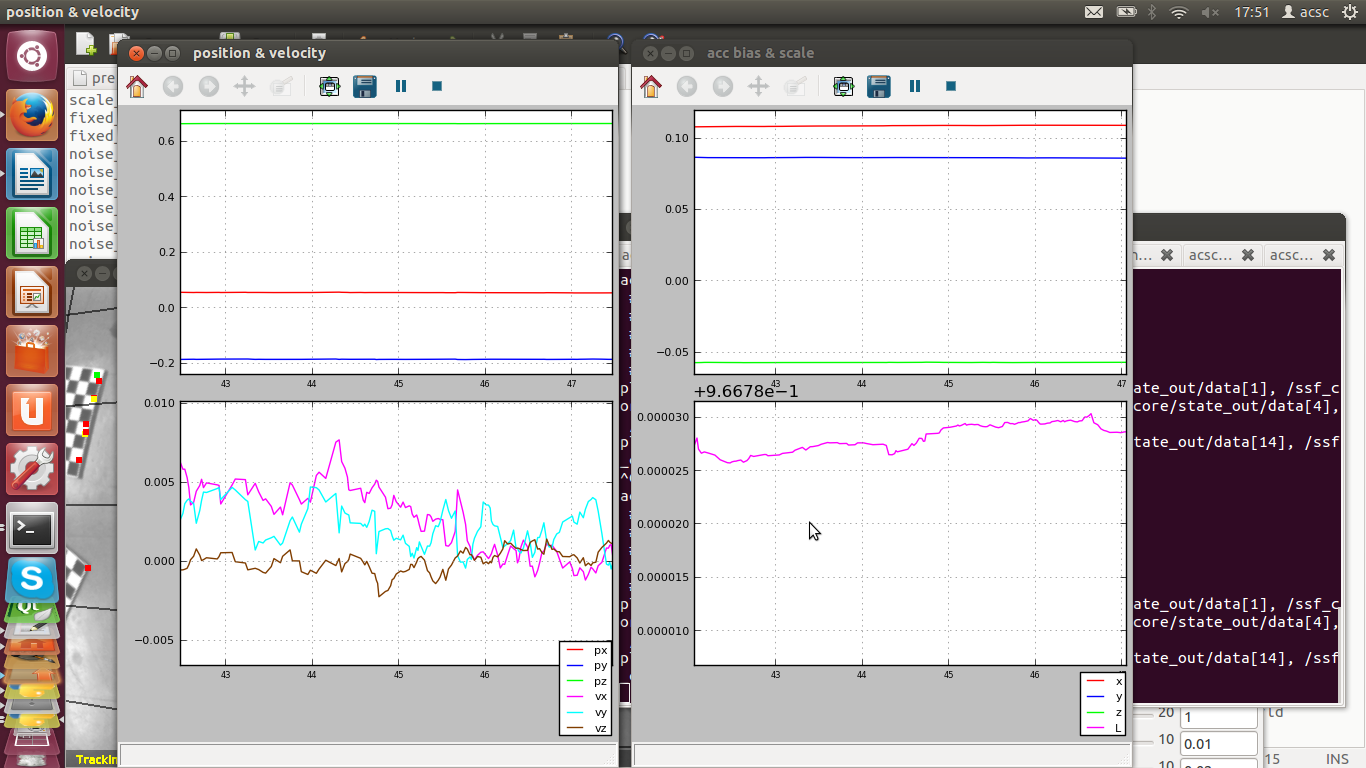
Task: Reset view with Home icon in position & velocity window
Action: [137, 86]
